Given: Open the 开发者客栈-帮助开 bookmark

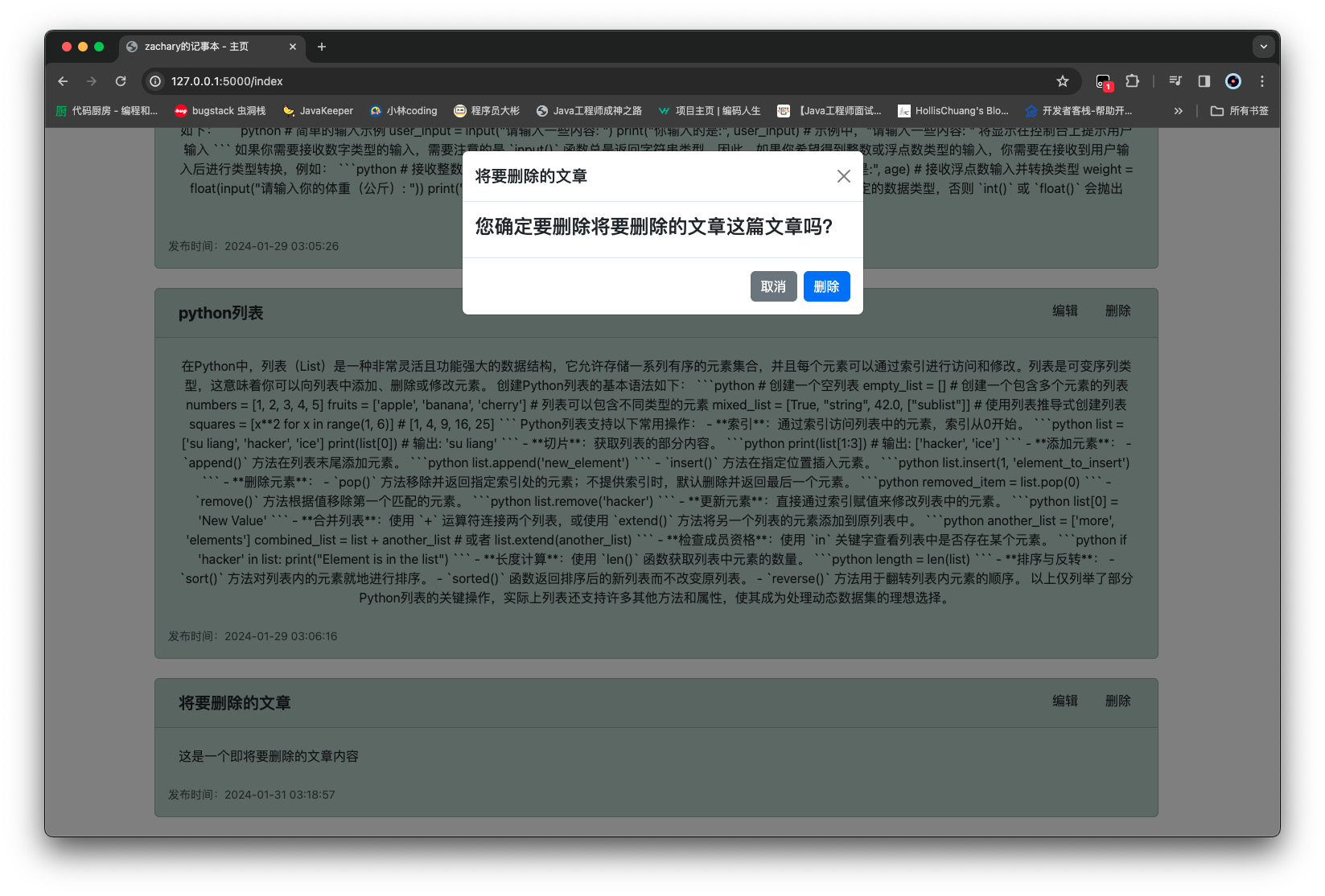Looking at the screenshot, I should (1078, 111).
